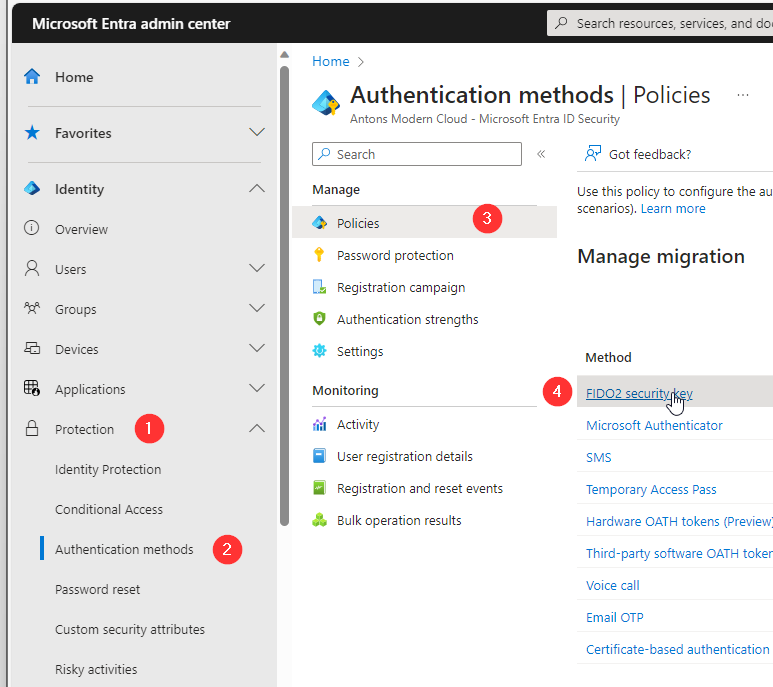Open Custom security attributes
The image size is (773, 687).
click(130, 629)
